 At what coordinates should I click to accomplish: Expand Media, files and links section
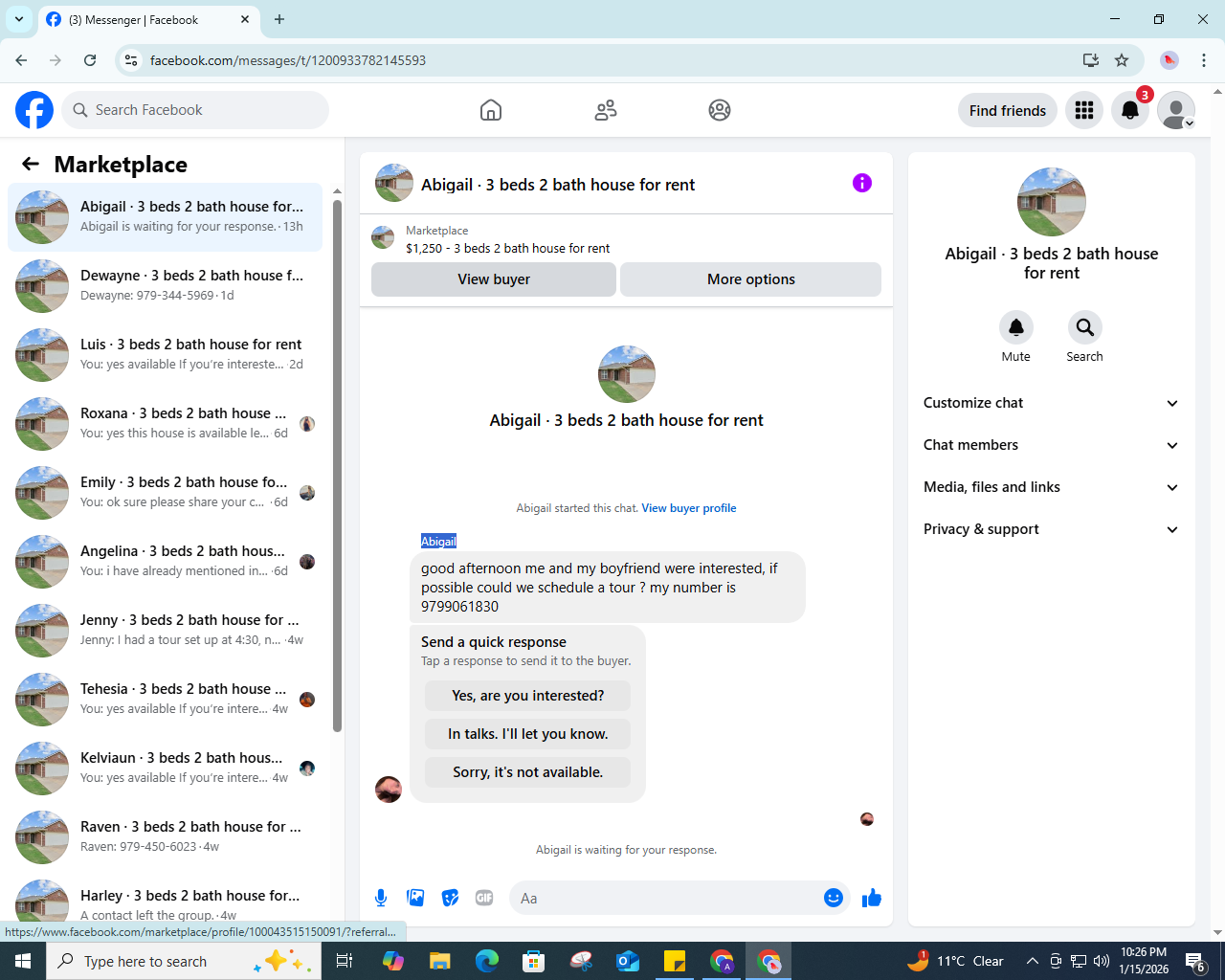point(1052,487)
